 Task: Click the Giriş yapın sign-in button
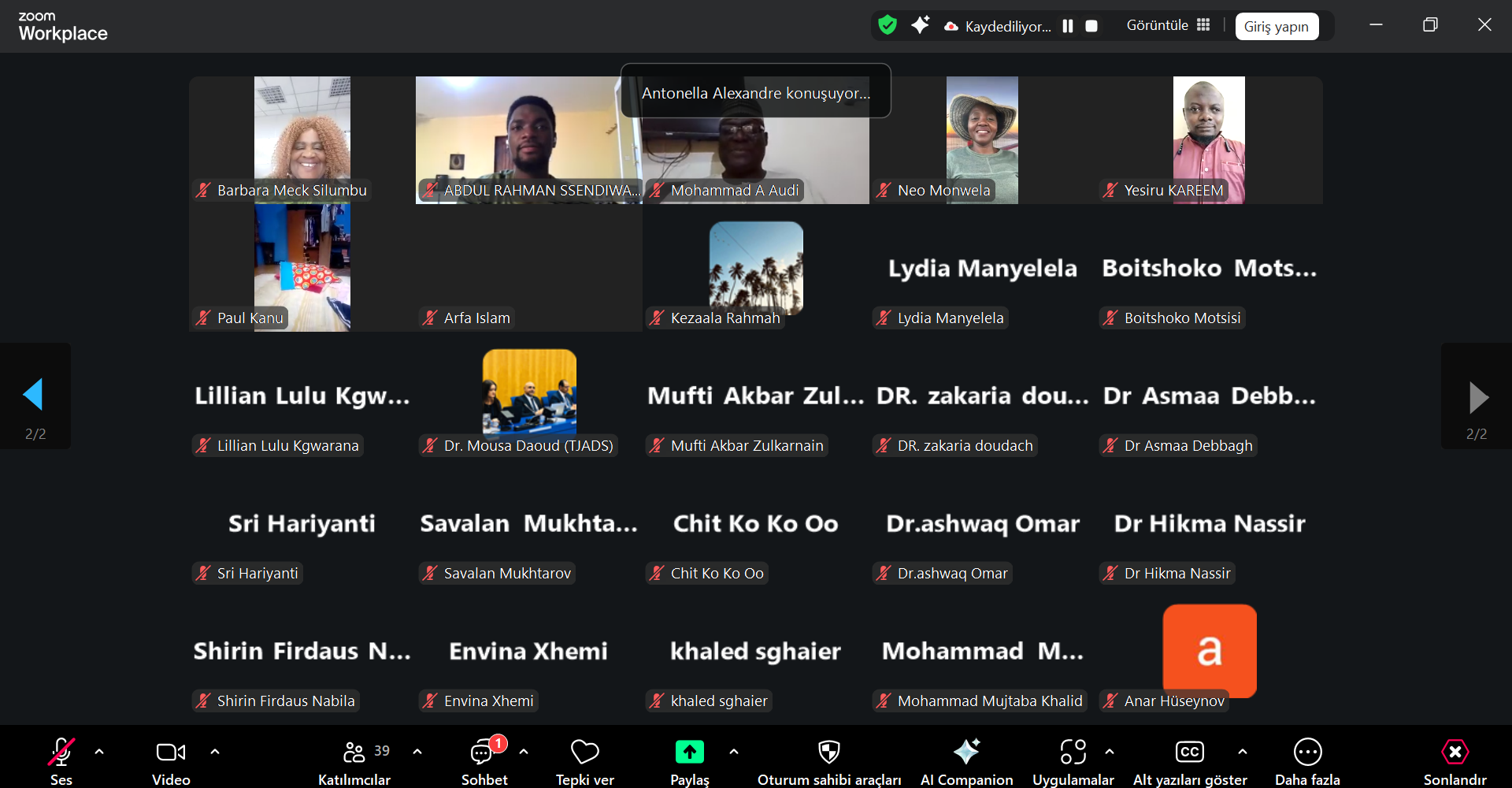pyautogui.click(x=1276, y=26)
